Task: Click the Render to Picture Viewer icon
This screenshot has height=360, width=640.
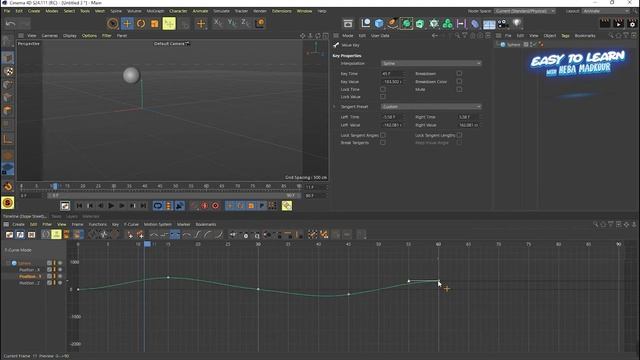Action: pos(619,23)
